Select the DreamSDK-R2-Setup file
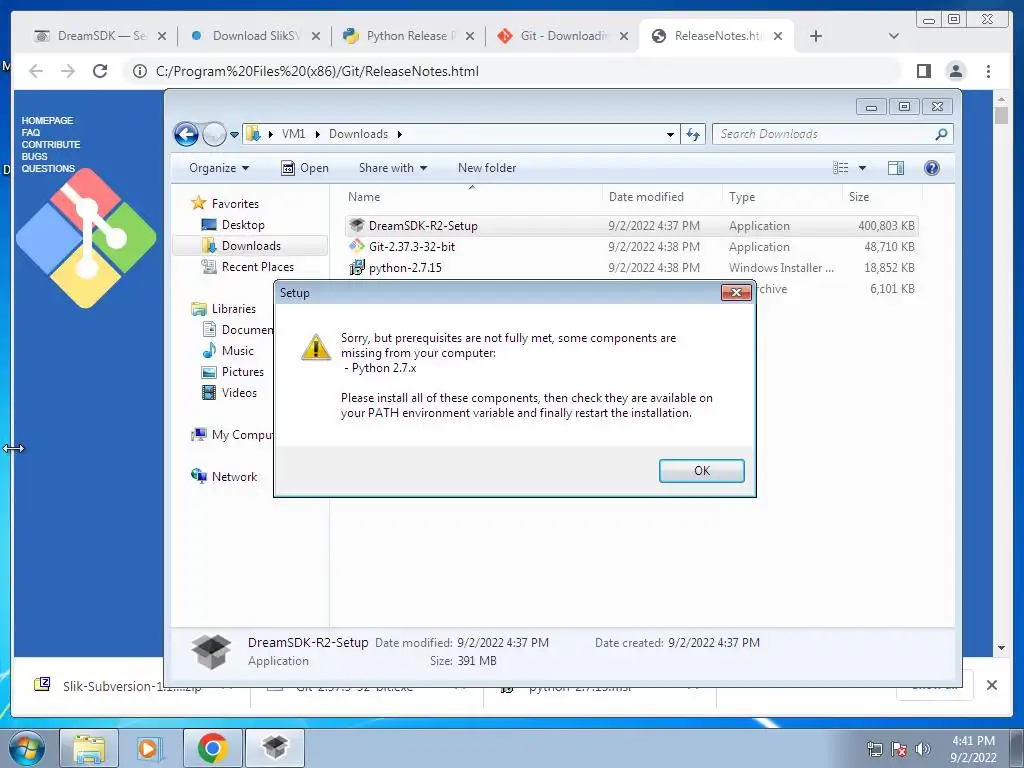Screen dimensions: 1024x768 (x=632, y=225)
